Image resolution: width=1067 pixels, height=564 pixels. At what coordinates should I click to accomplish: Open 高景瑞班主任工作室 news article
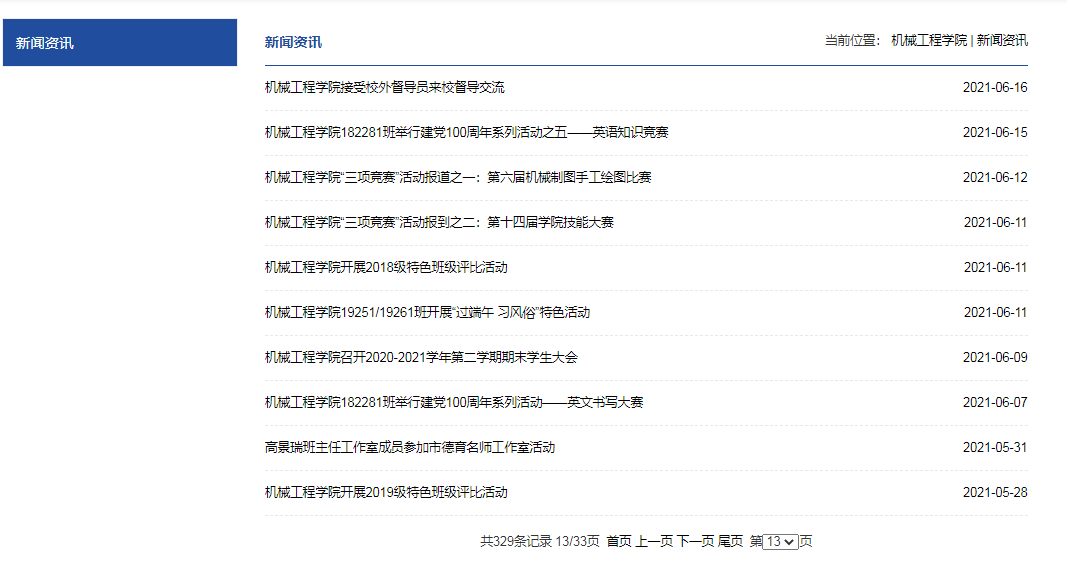(x=409, y=447)
